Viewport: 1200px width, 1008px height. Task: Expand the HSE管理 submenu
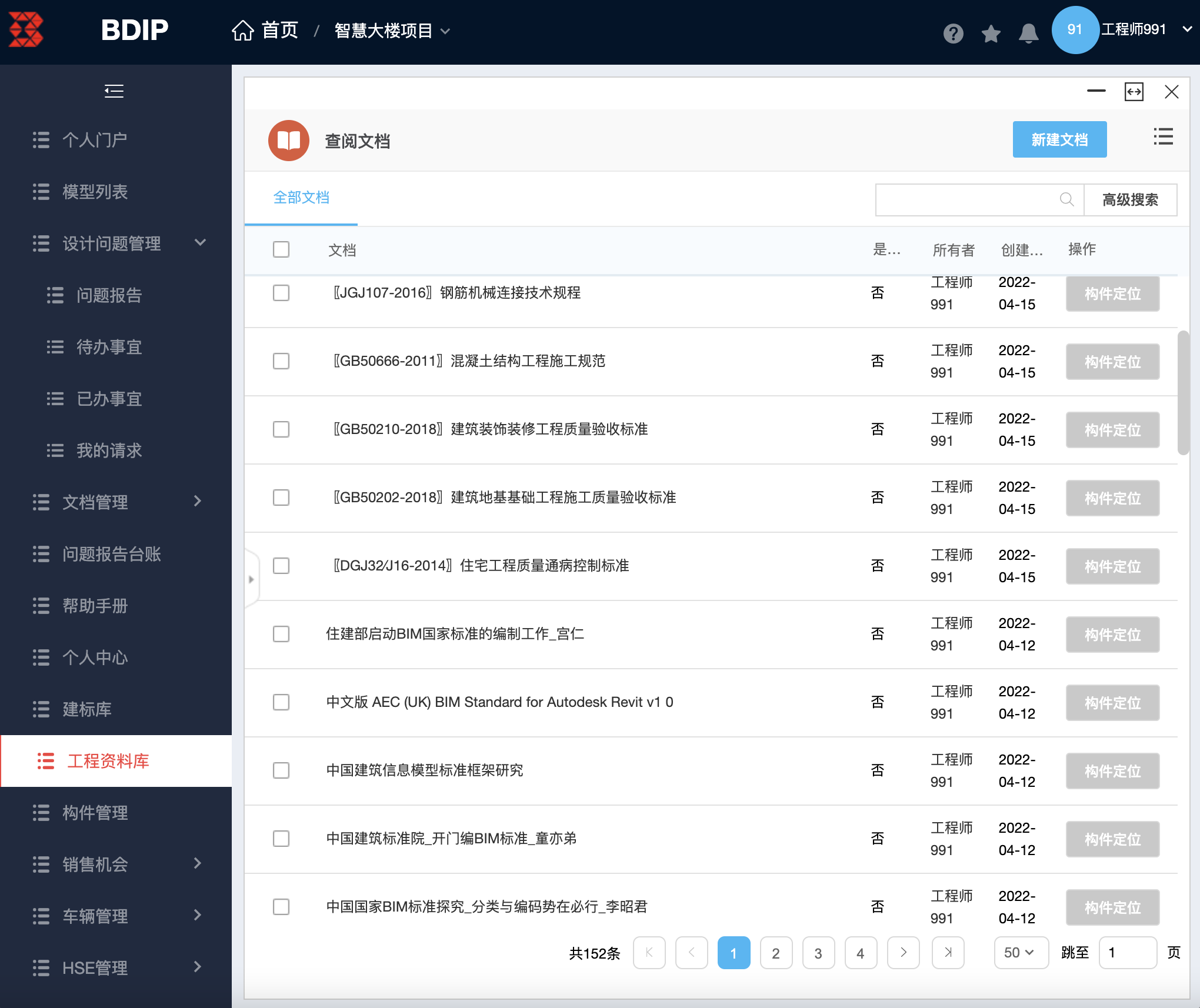tap(198, 967)
